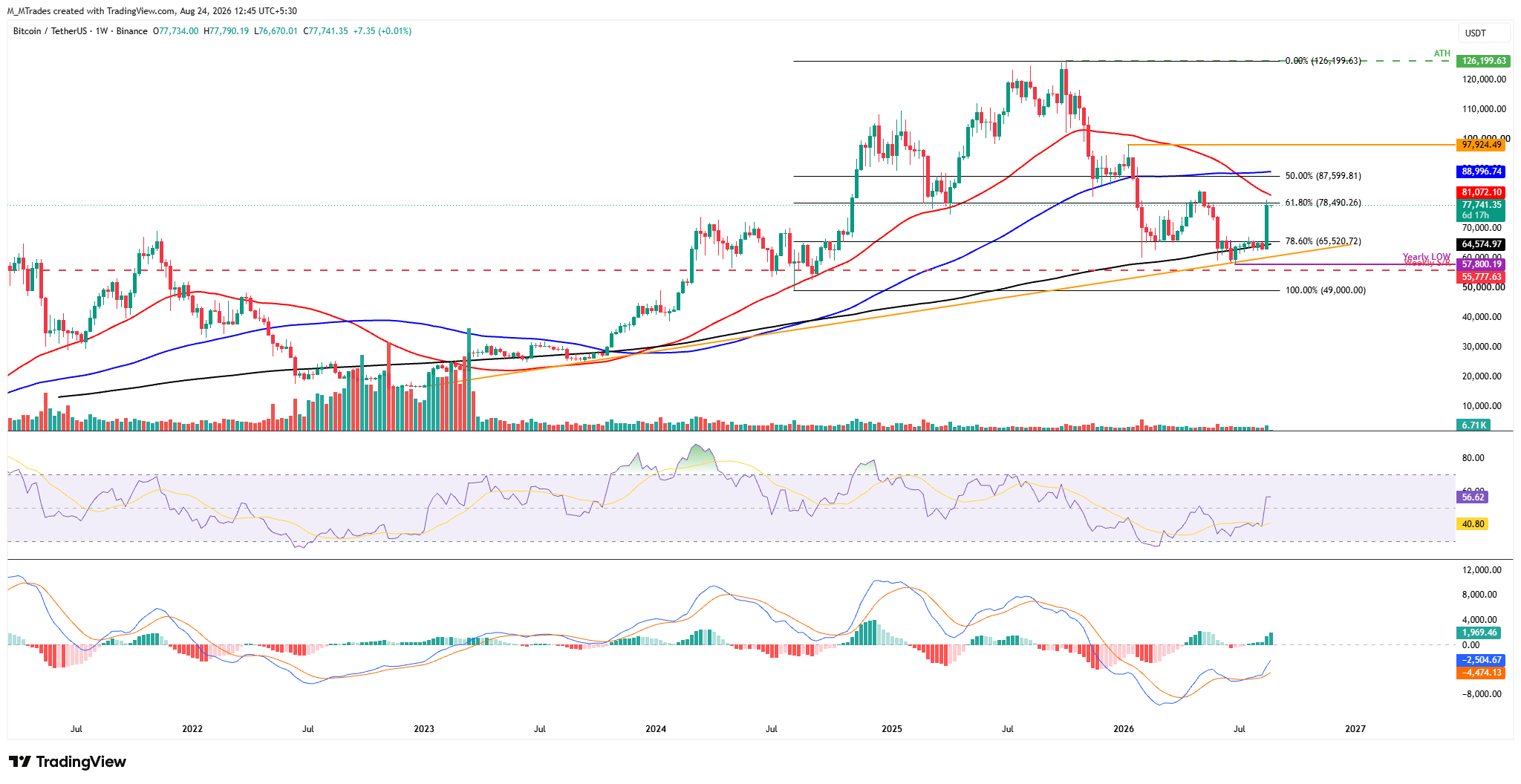Select the RSI value tag 56.62
The width and height of the screenshot is (1521, 784).
[1473, 497]
